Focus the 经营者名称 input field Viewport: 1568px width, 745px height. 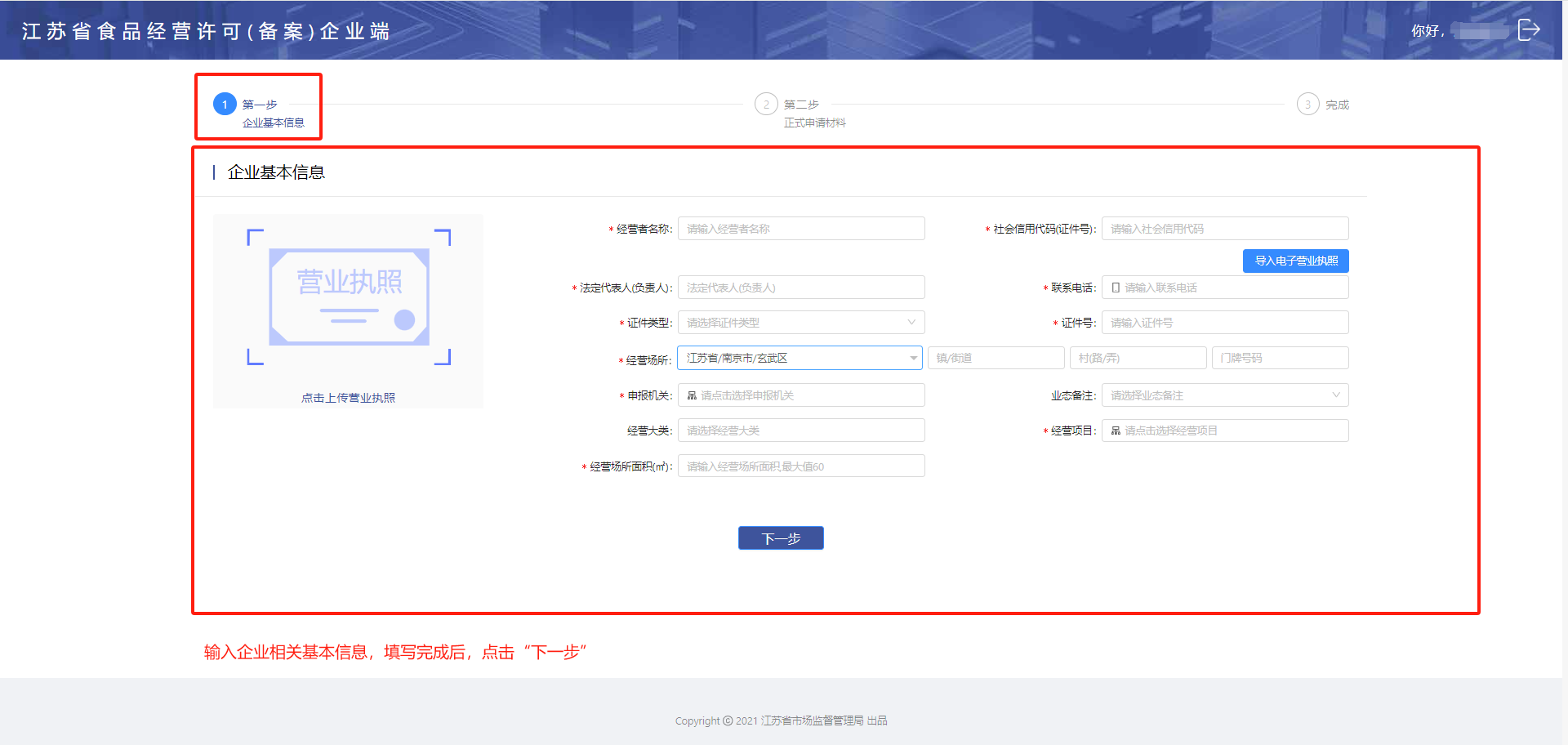[x=800, y=229]
